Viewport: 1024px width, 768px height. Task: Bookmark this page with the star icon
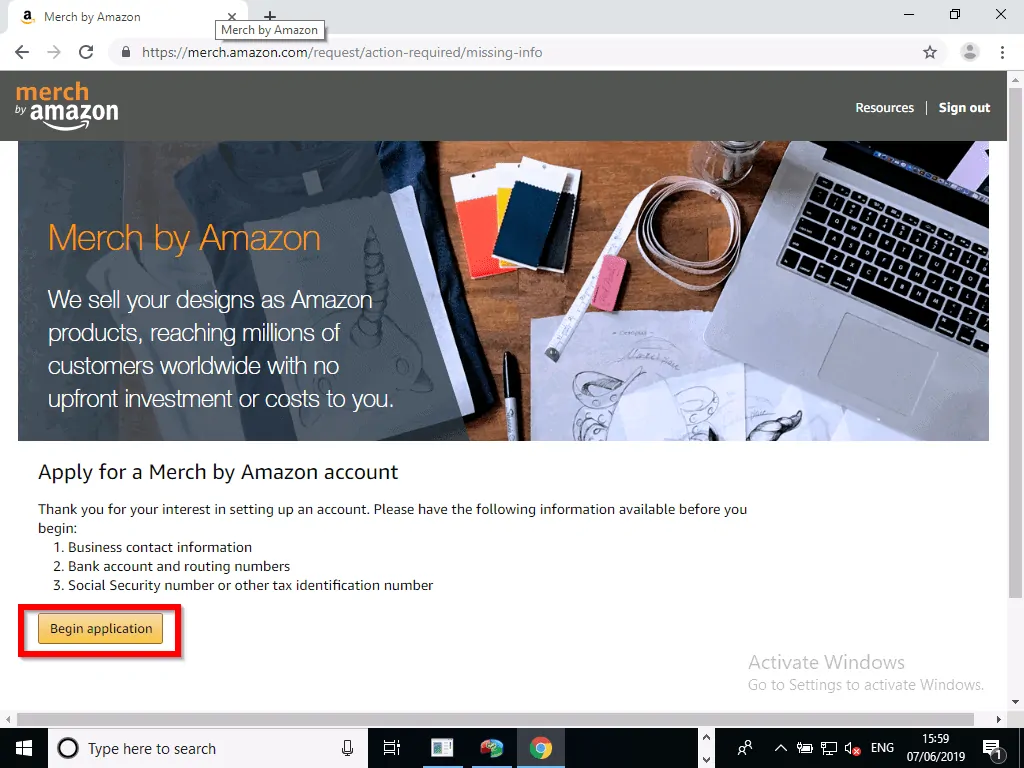pos(930,52)
